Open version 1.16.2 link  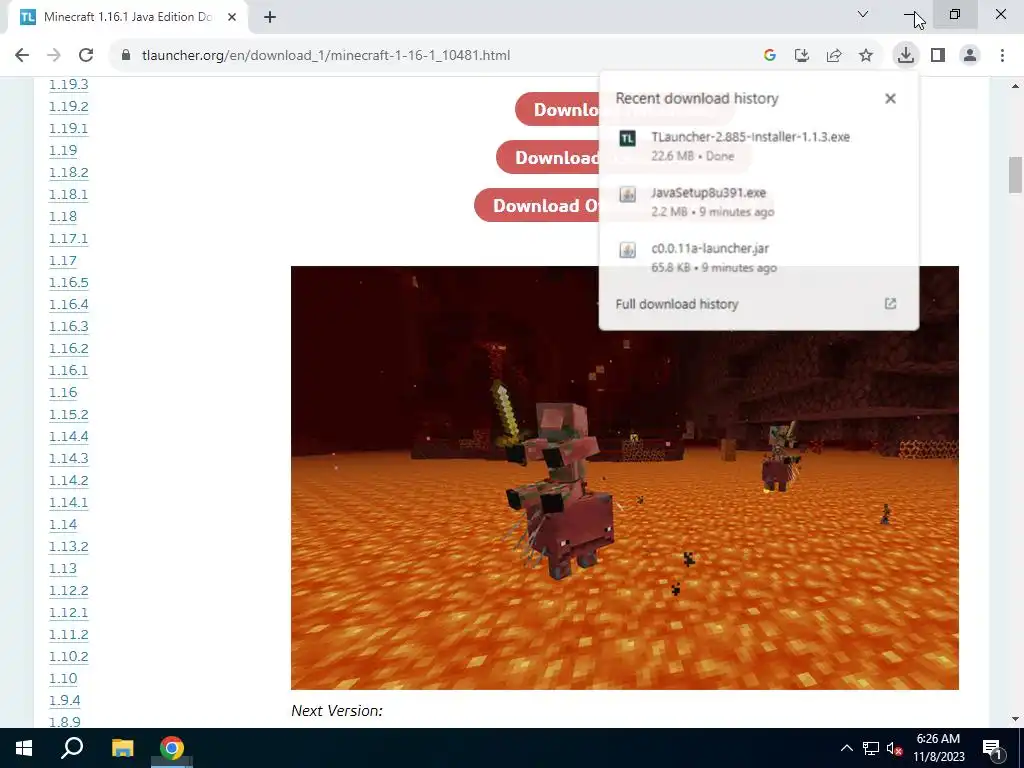coord(69,348)
